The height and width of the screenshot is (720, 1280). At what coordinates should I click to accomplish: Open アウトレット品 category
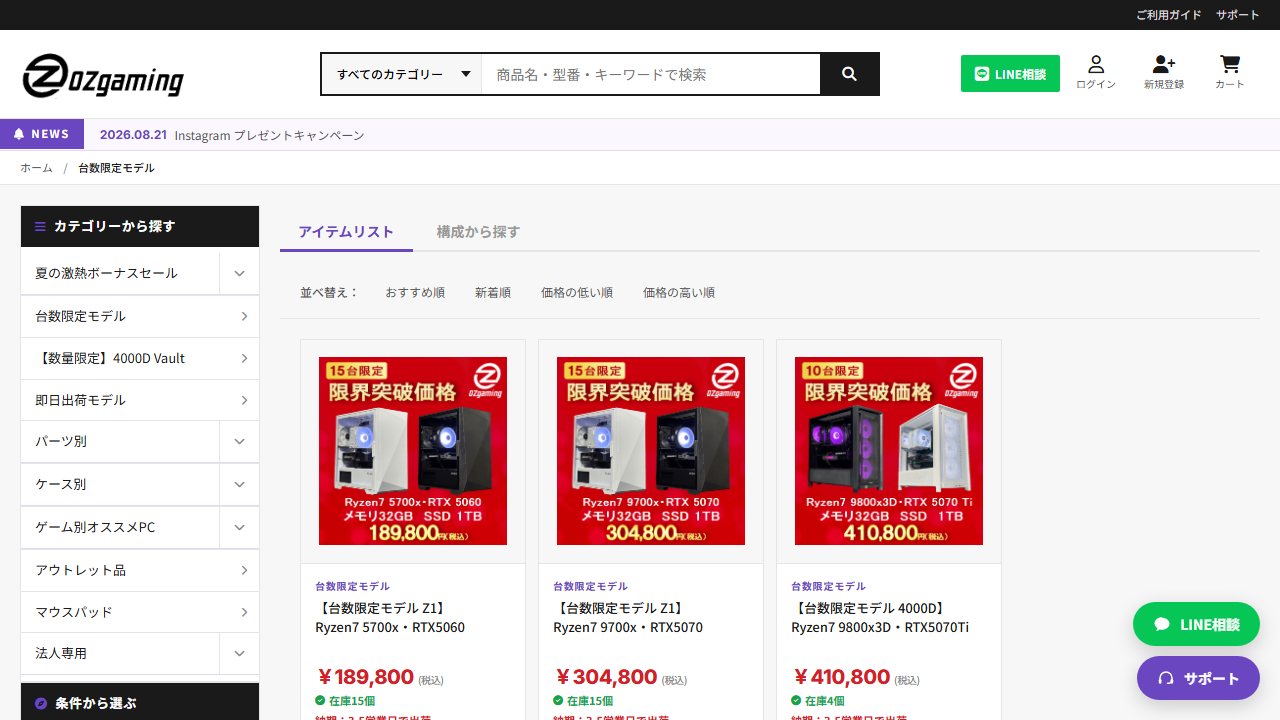[140, 570]
